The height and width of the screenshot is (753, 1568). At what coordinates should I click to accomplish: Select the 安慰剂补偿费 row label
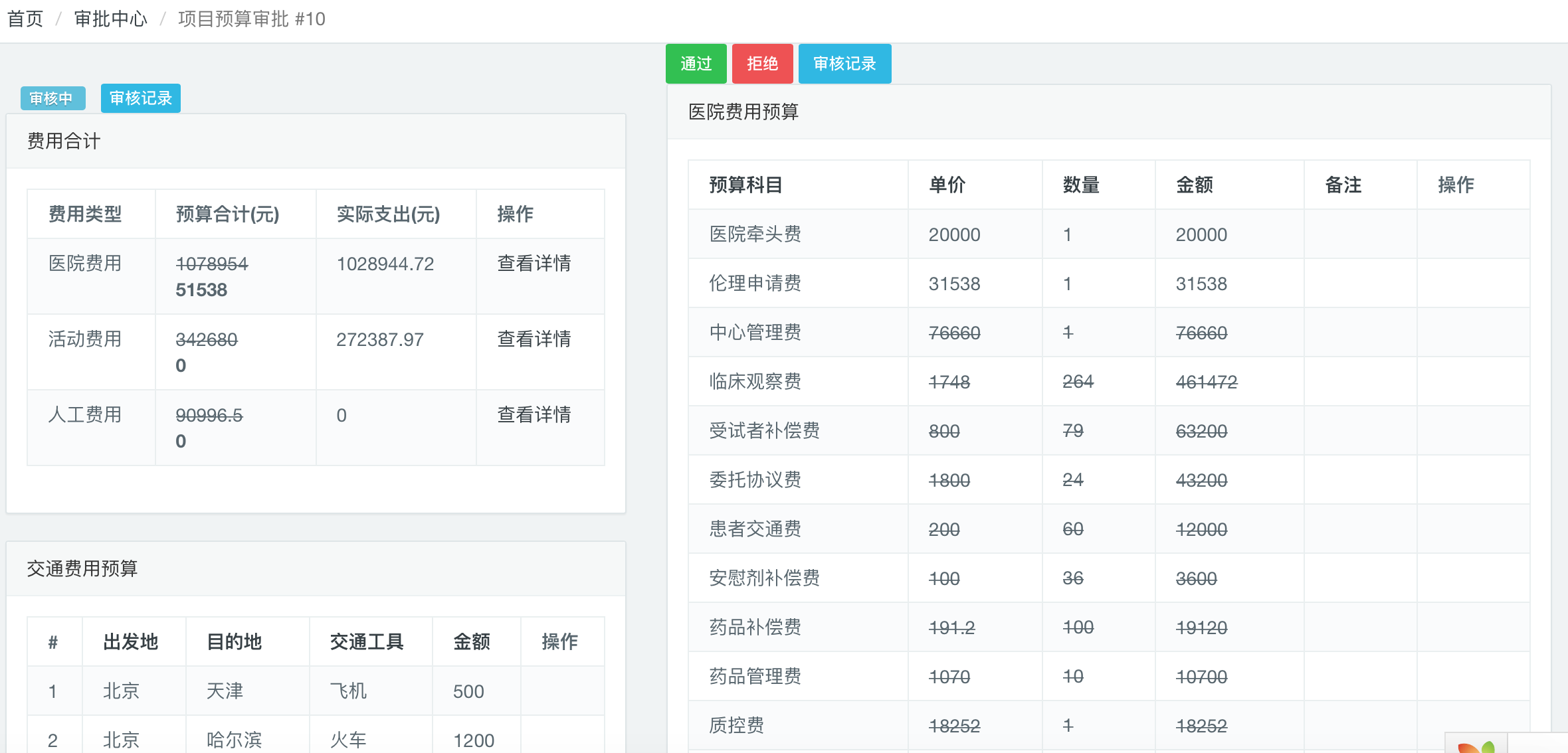tap(765, 578)
